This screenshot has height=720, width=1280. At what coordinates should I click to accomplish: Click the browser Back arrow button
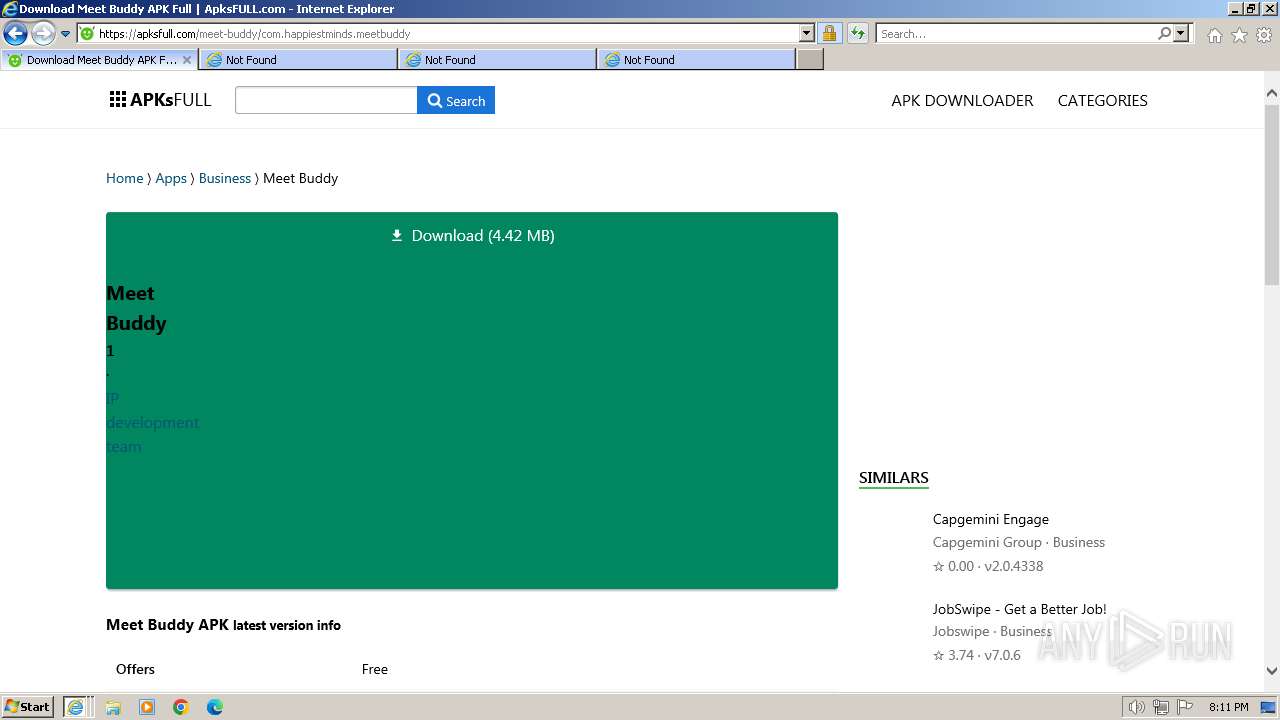pos(15,33)
